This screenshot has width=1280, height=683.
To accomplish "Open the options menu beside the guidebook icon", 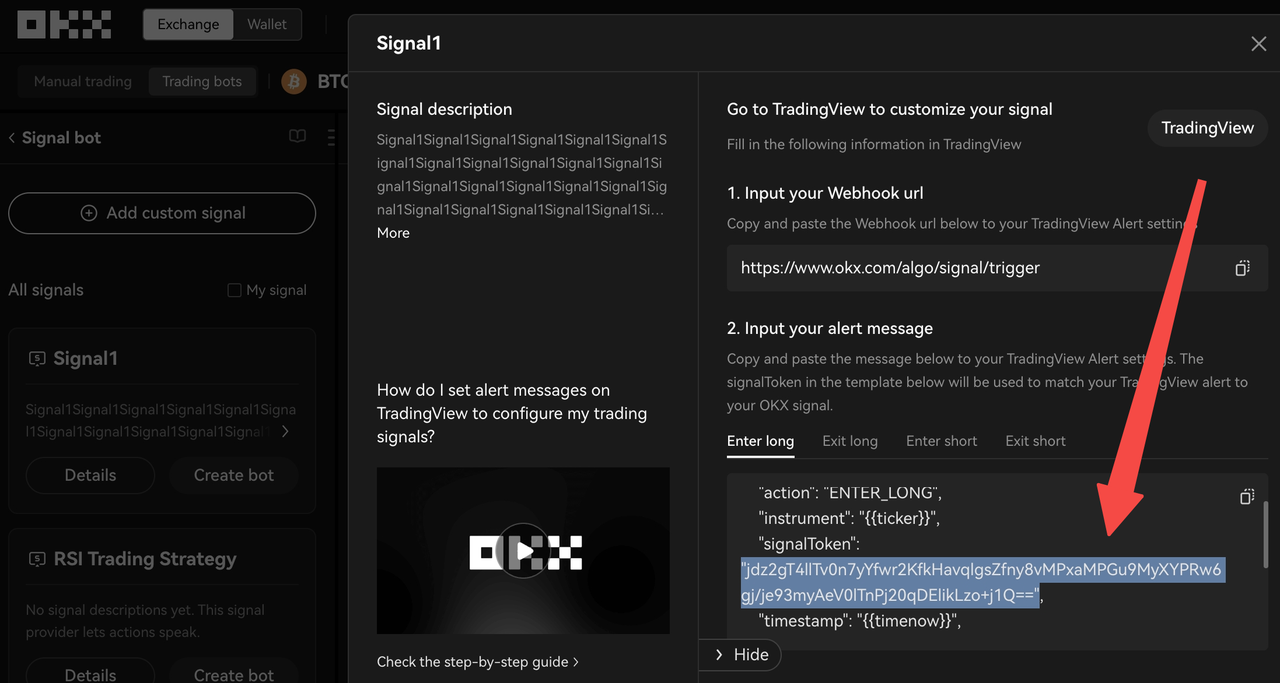I will [331, 138].
